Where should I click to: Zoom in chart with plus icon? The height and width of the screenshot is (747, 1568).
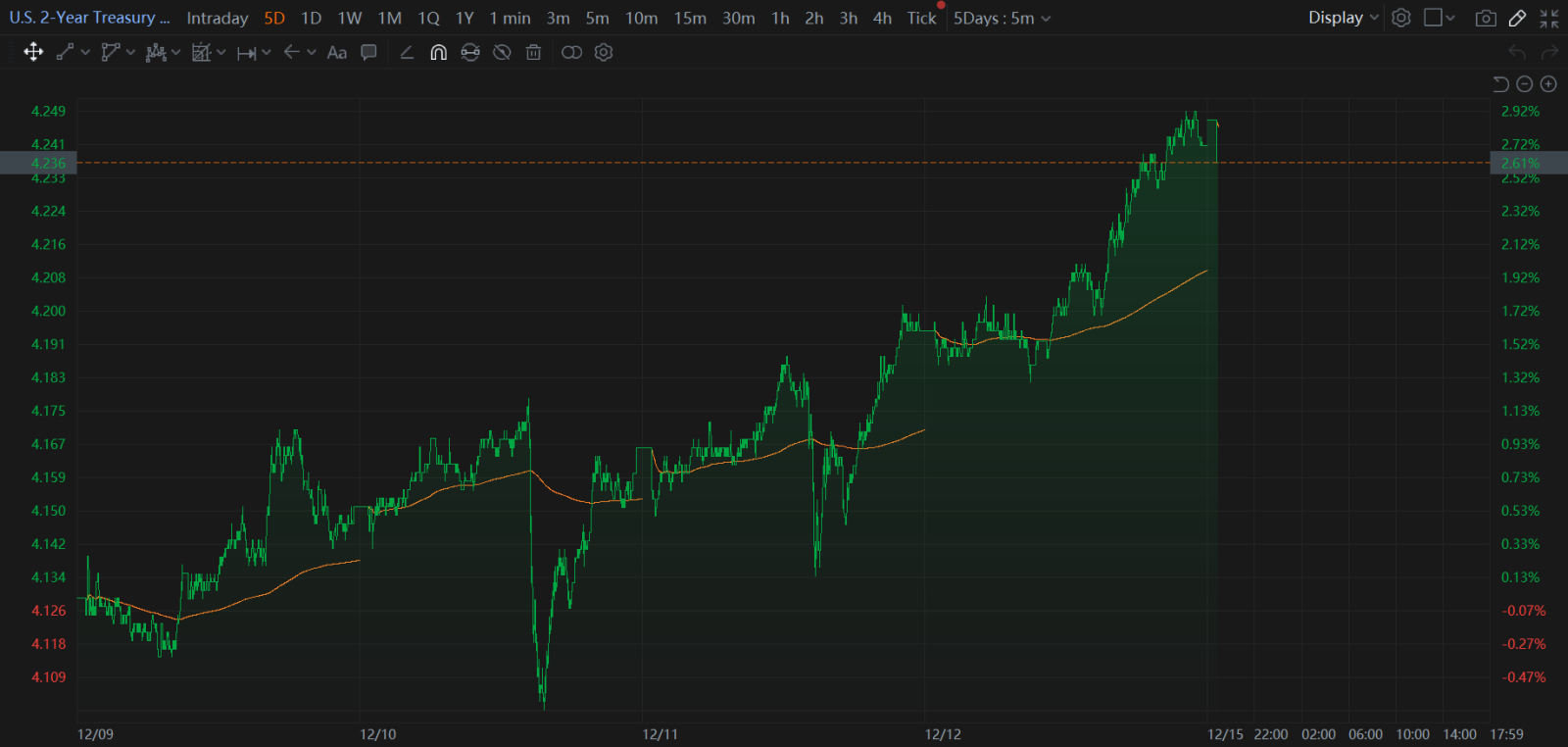1548,84
